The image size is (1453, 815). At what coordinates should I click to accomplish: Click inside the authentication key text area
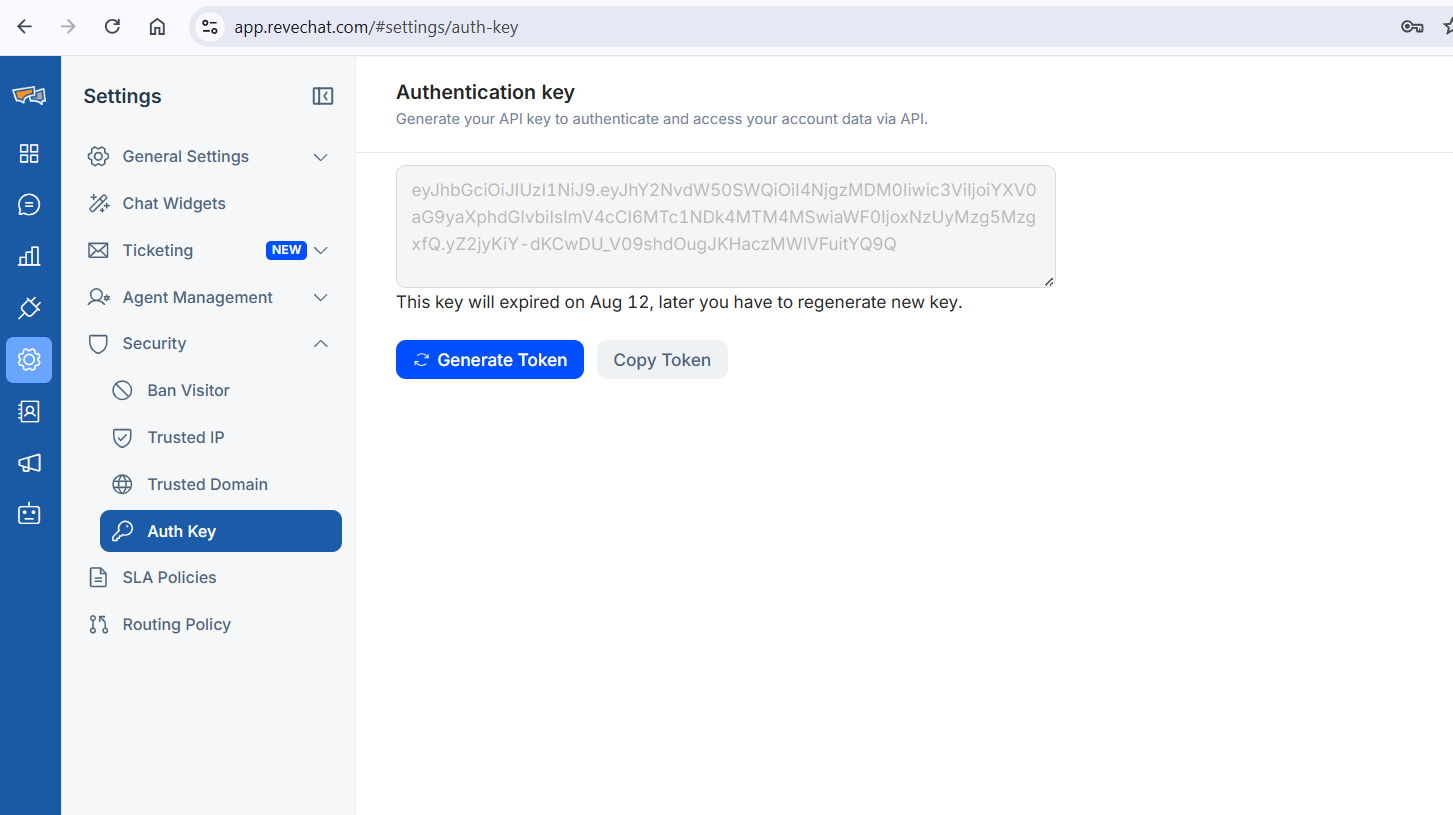pyautogui.click(x=725, y=227)
